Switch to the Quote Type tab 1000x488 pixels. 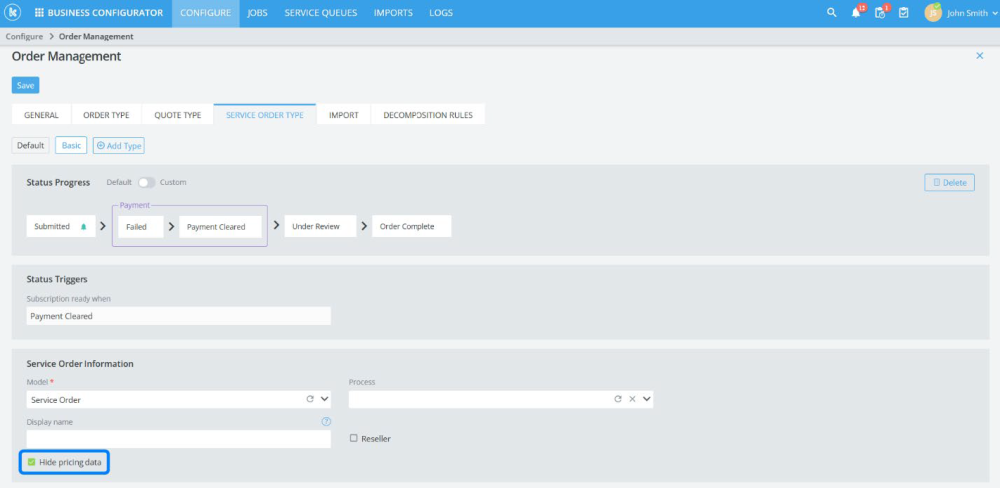pyautogui.click(x=178, y=115)
